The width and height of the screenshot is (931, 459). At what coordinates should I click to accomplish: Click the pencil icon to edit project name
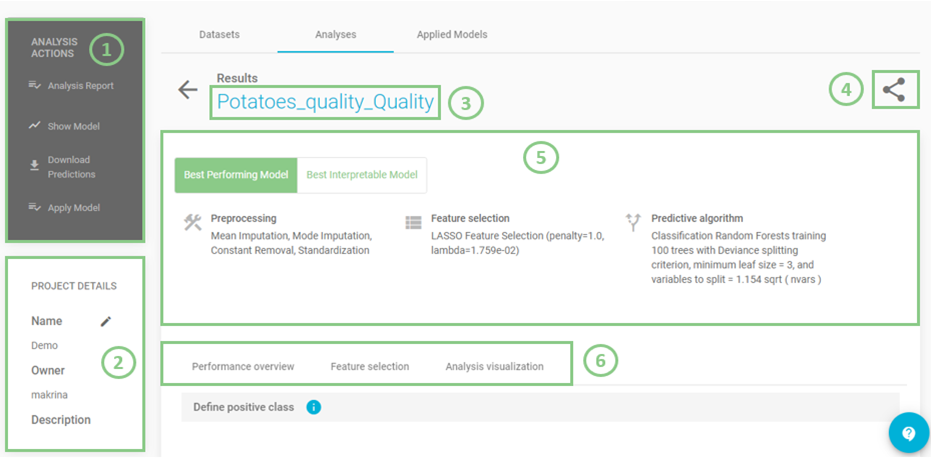click(106, 321)
